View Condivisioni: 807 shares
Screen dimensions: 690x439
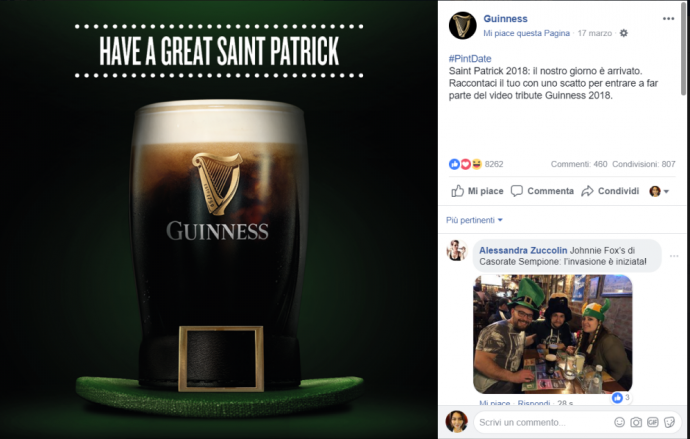[643, 164]
